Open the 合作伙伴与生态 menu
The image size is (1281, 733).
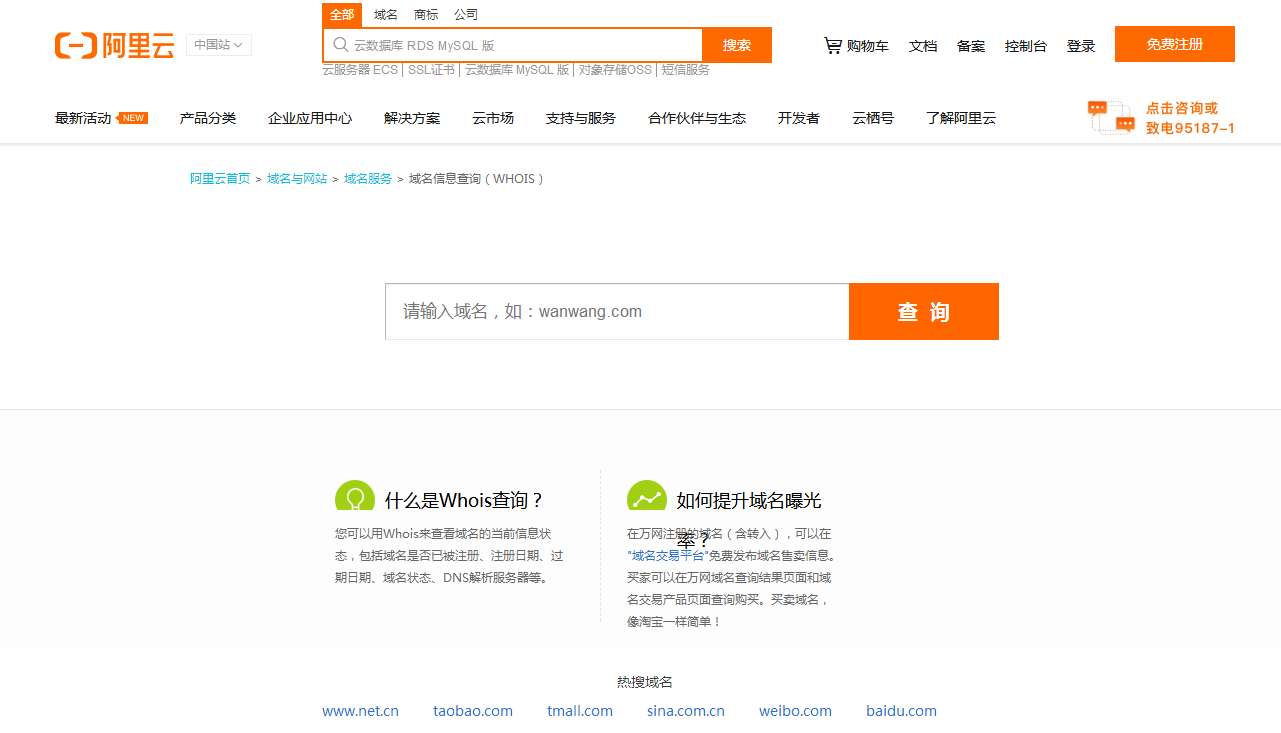tap(697, 118)
